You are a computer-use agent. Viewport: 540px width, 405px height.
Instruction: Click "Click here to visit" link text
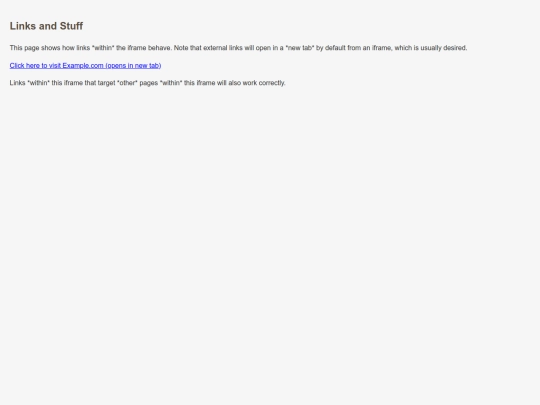tap(35, 65)
